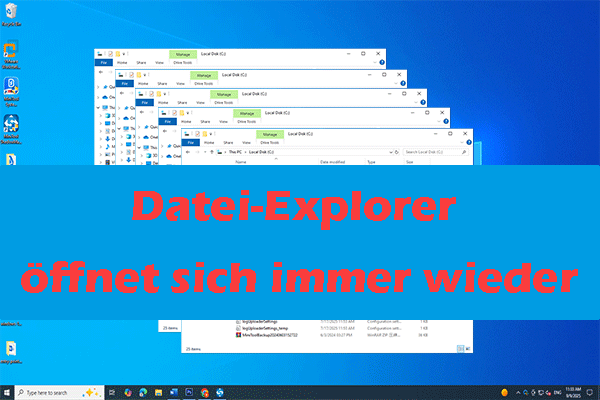This screenshot has height=400, width=600.
Task: Open Microsoft Edge from the taskbar
Action: pos(143,392)
